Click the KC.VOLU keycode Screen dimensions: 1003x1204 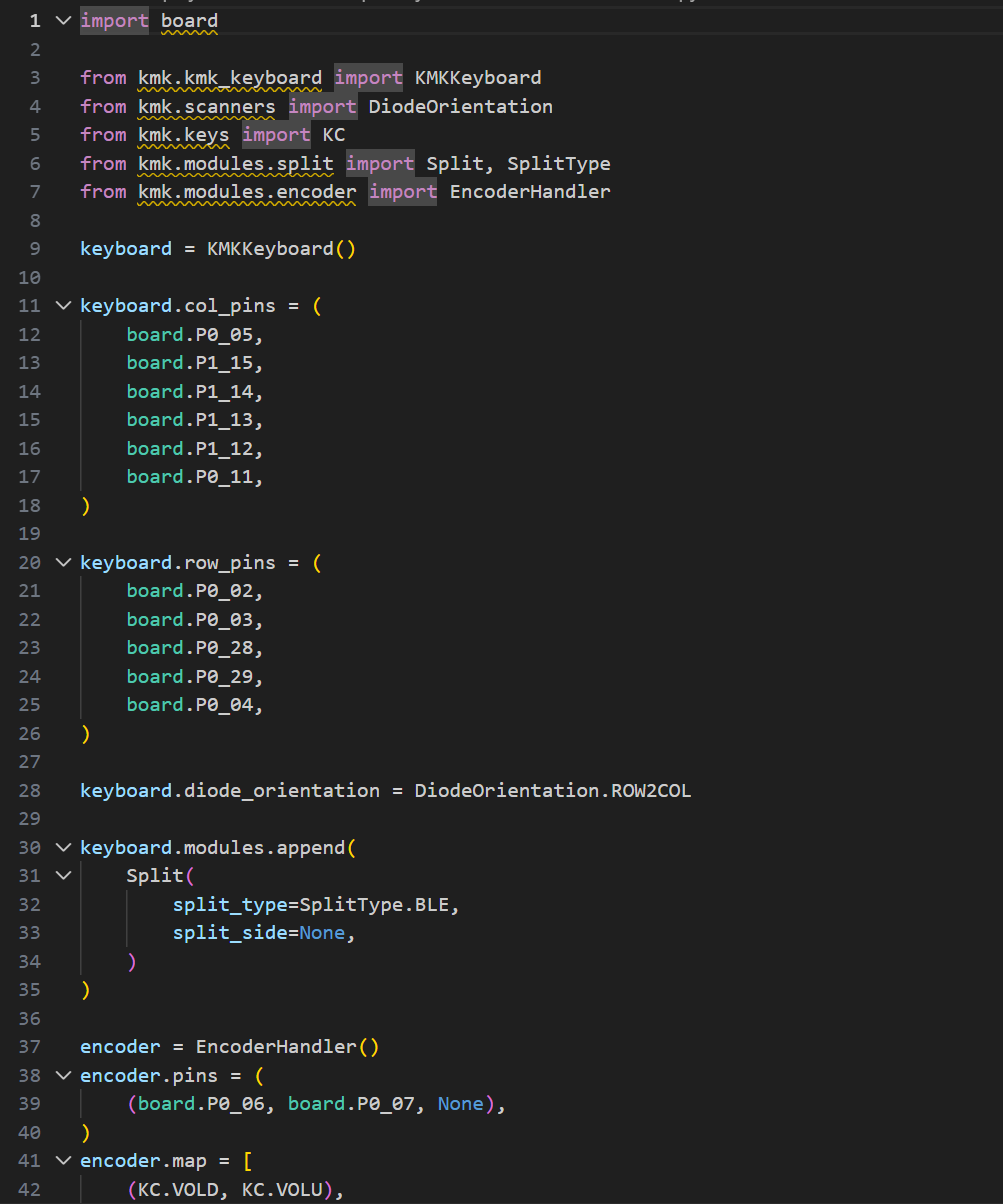coord(282,1190)
